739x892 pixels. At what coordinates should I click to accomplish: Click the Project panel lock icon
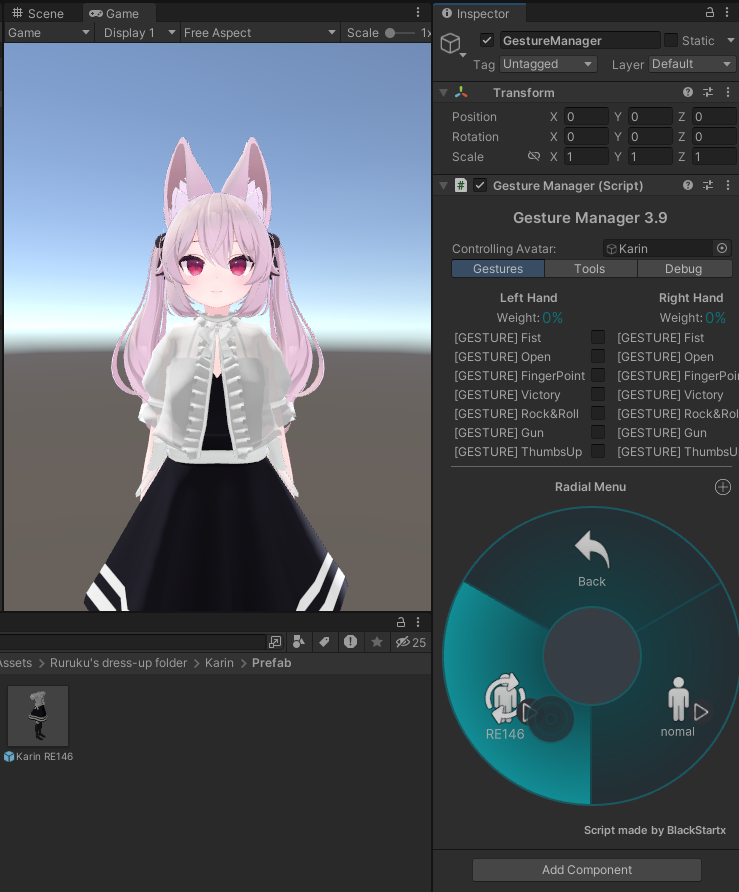click(x=401, y=622)
